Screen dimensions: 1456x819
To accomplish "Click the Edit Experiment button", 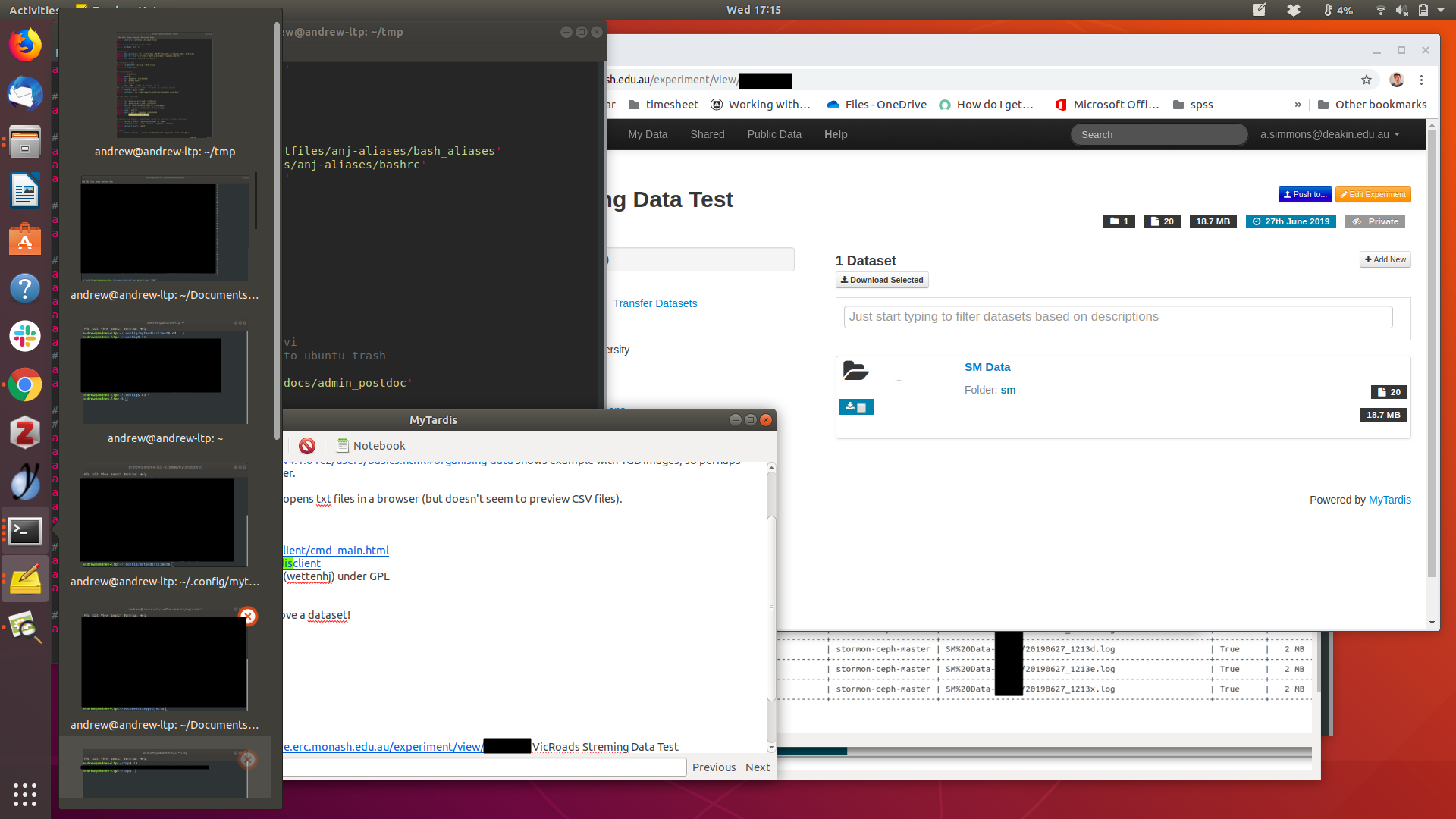I will 1373,194.
